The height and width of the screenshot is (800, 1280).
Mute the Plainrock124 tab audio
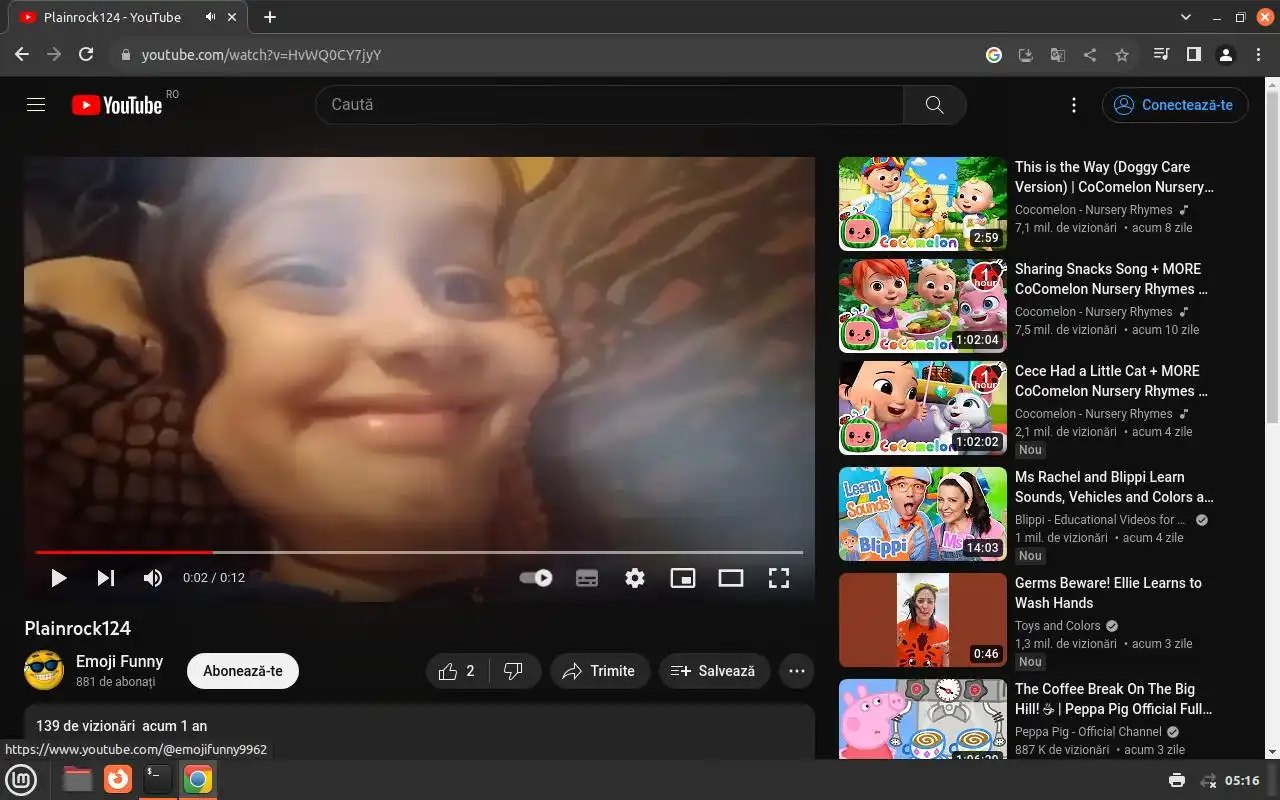click(211, 17)
